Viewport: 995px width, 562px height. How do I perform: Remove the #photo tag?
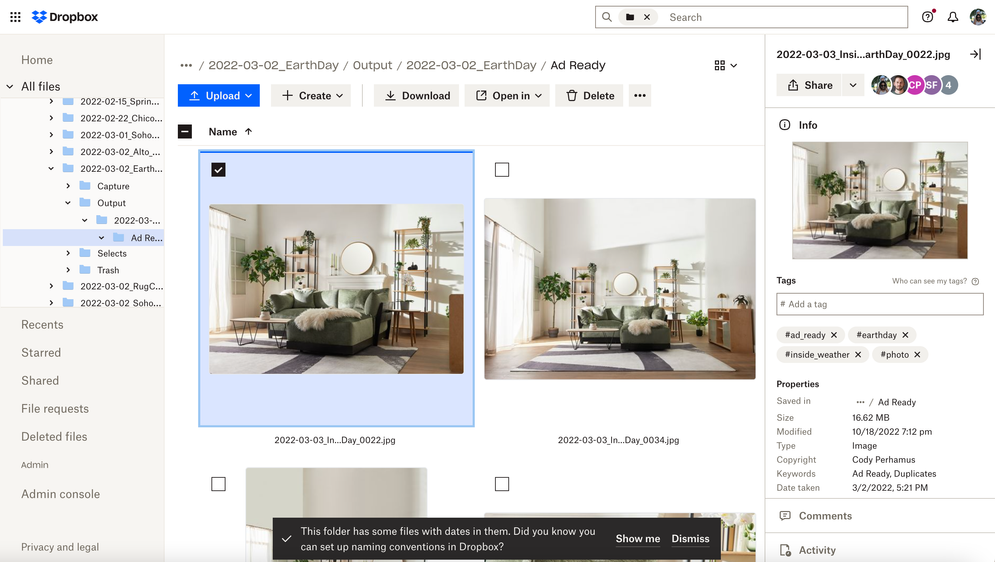point(917,355)
